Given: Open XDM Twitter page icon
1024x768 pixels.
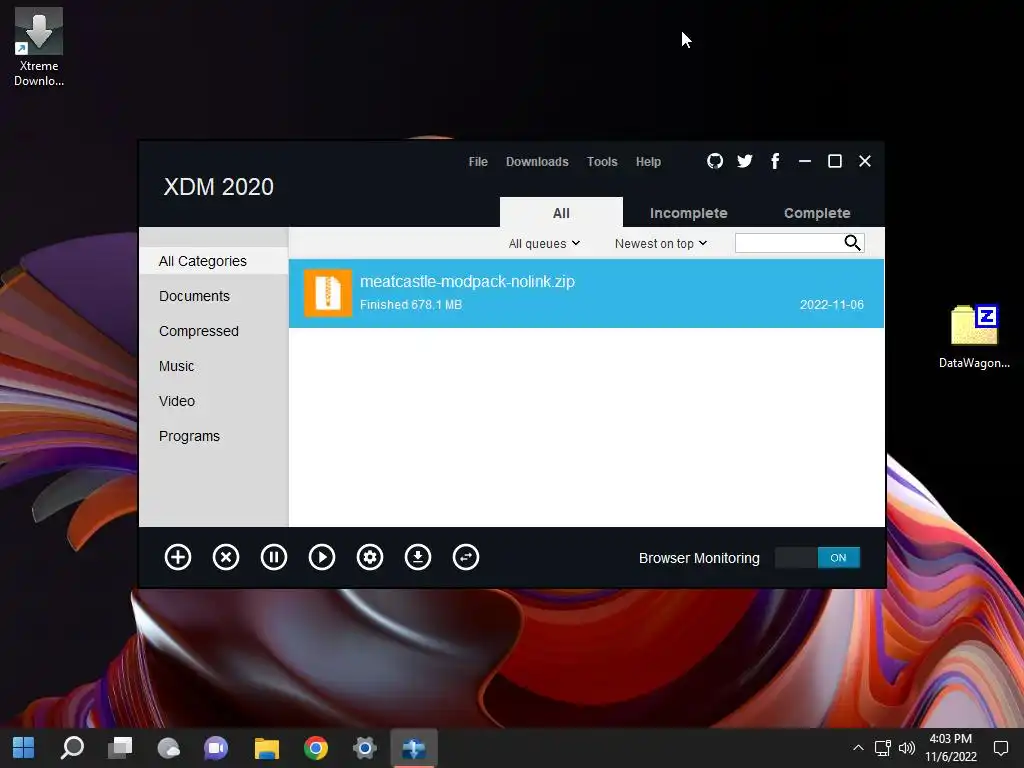Looking at the screenshot, I should pos(744,161).
